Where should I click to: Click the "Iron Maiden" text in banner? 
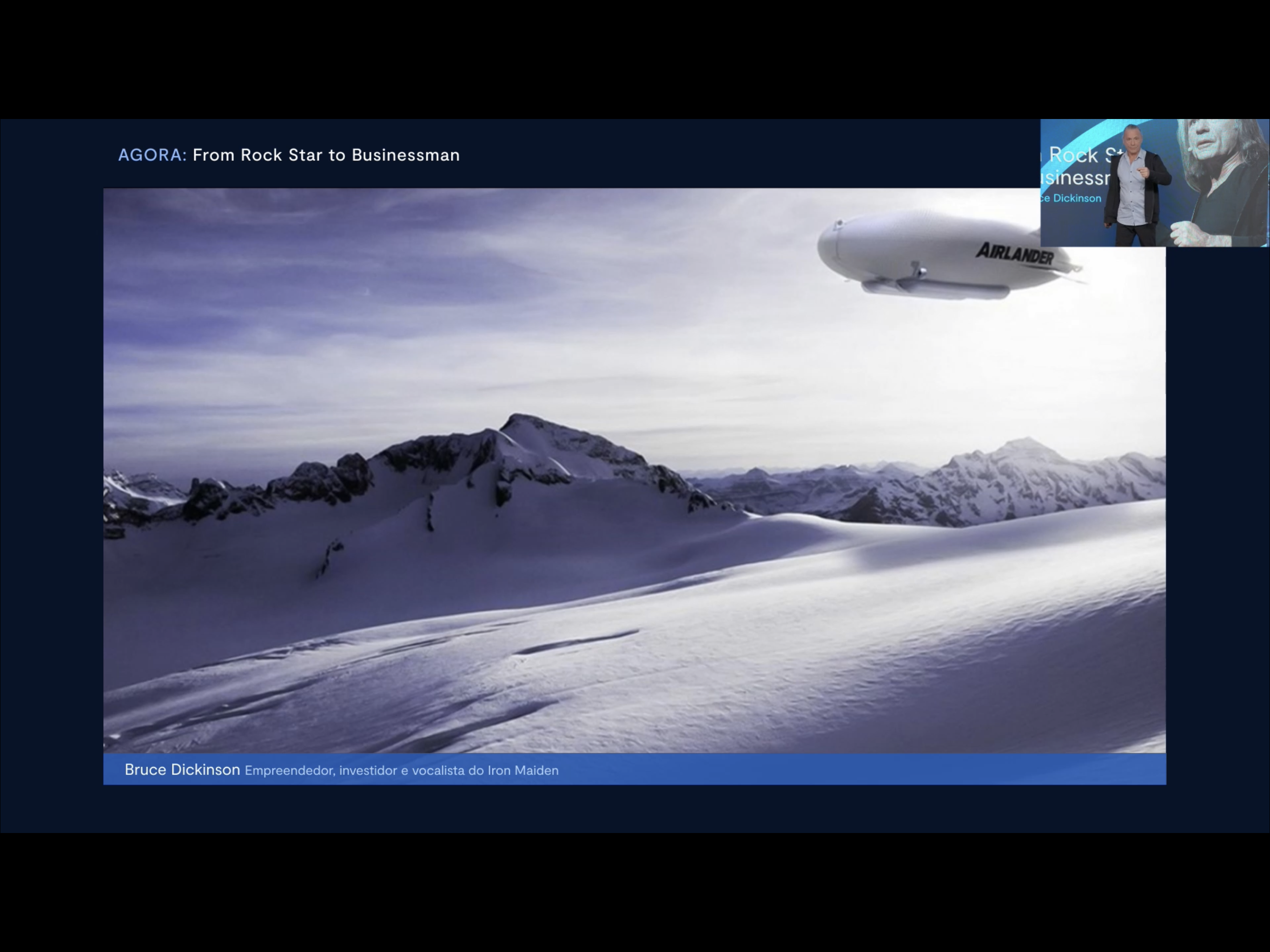pyautogui.click(x=523, y=771)
